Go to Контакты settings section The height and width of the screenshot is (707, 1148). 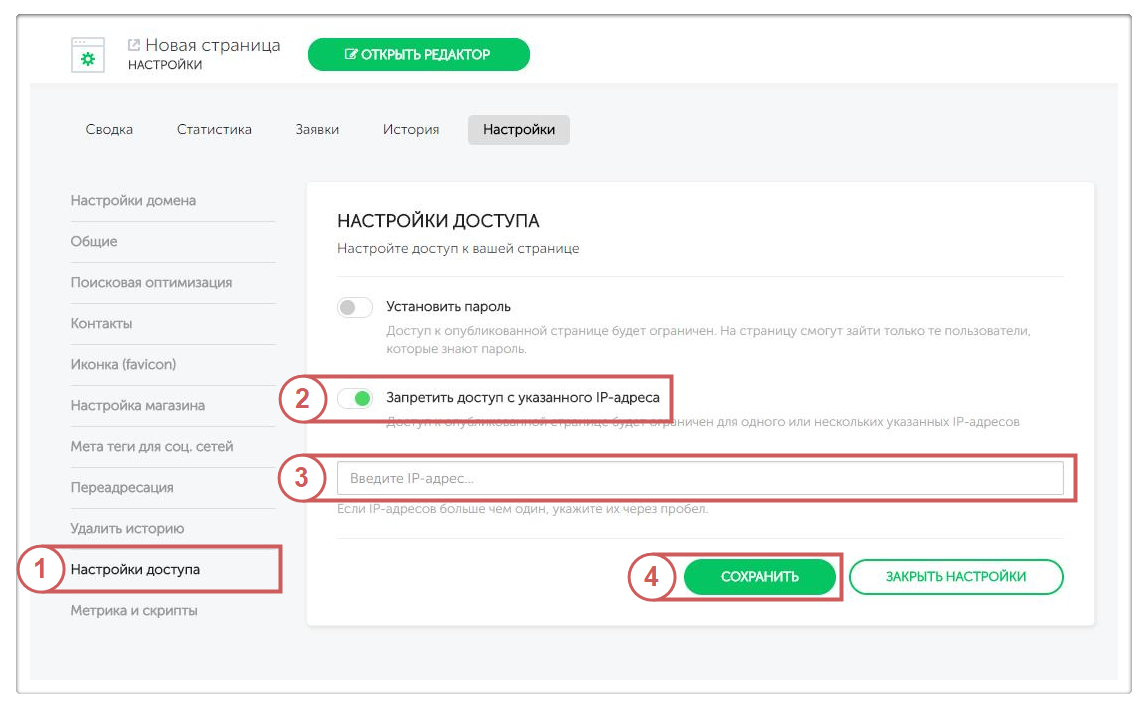[x=101, y=323]
